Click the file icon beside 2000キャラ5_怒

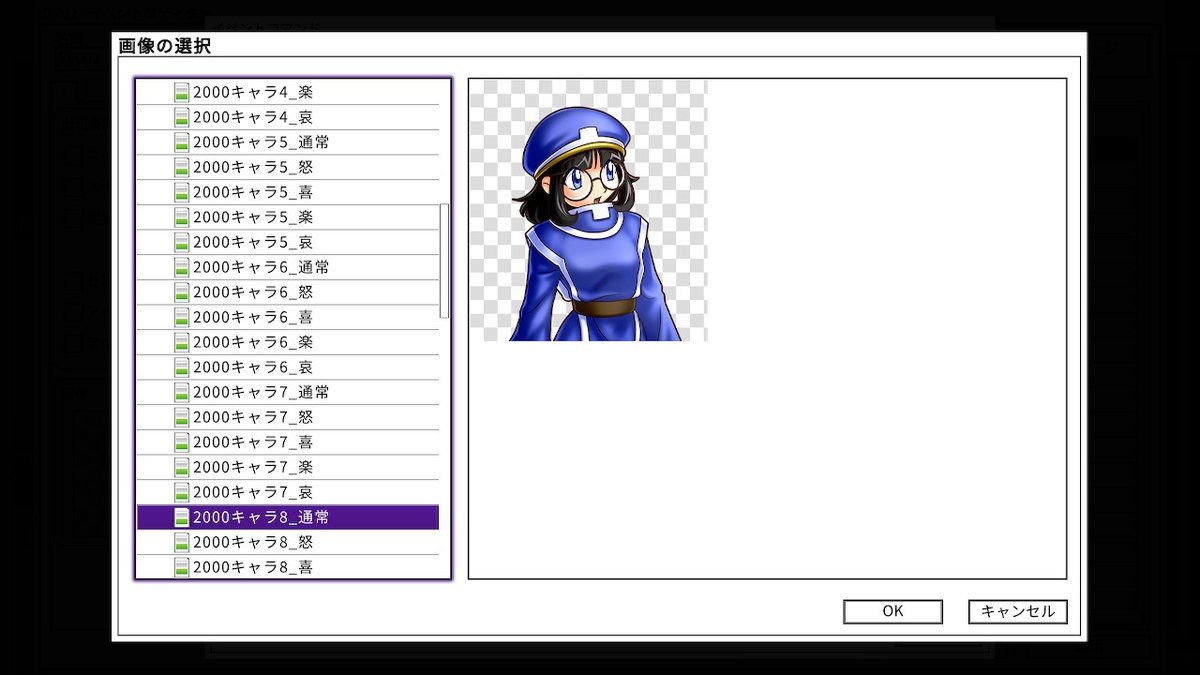180,167
